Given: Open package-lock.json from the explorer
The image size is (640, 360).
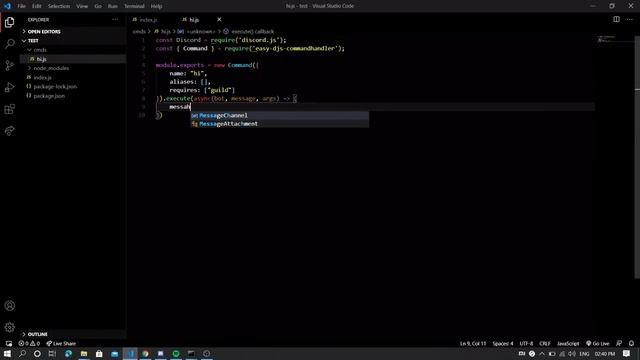Looking at the screenshot, I should [73, 87].
